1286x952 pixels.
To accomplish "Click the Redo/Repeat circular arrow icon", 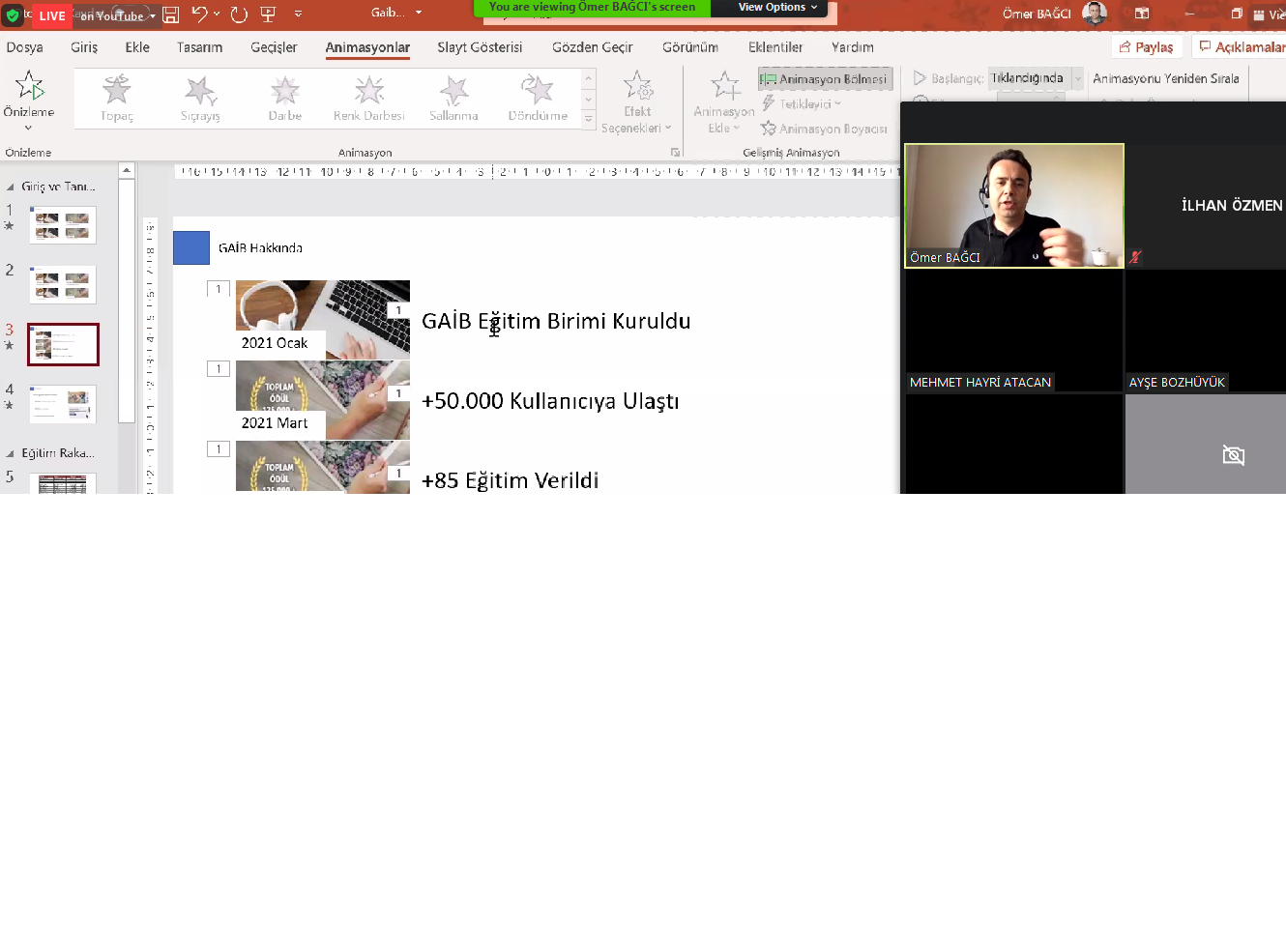I will [239, 14].
